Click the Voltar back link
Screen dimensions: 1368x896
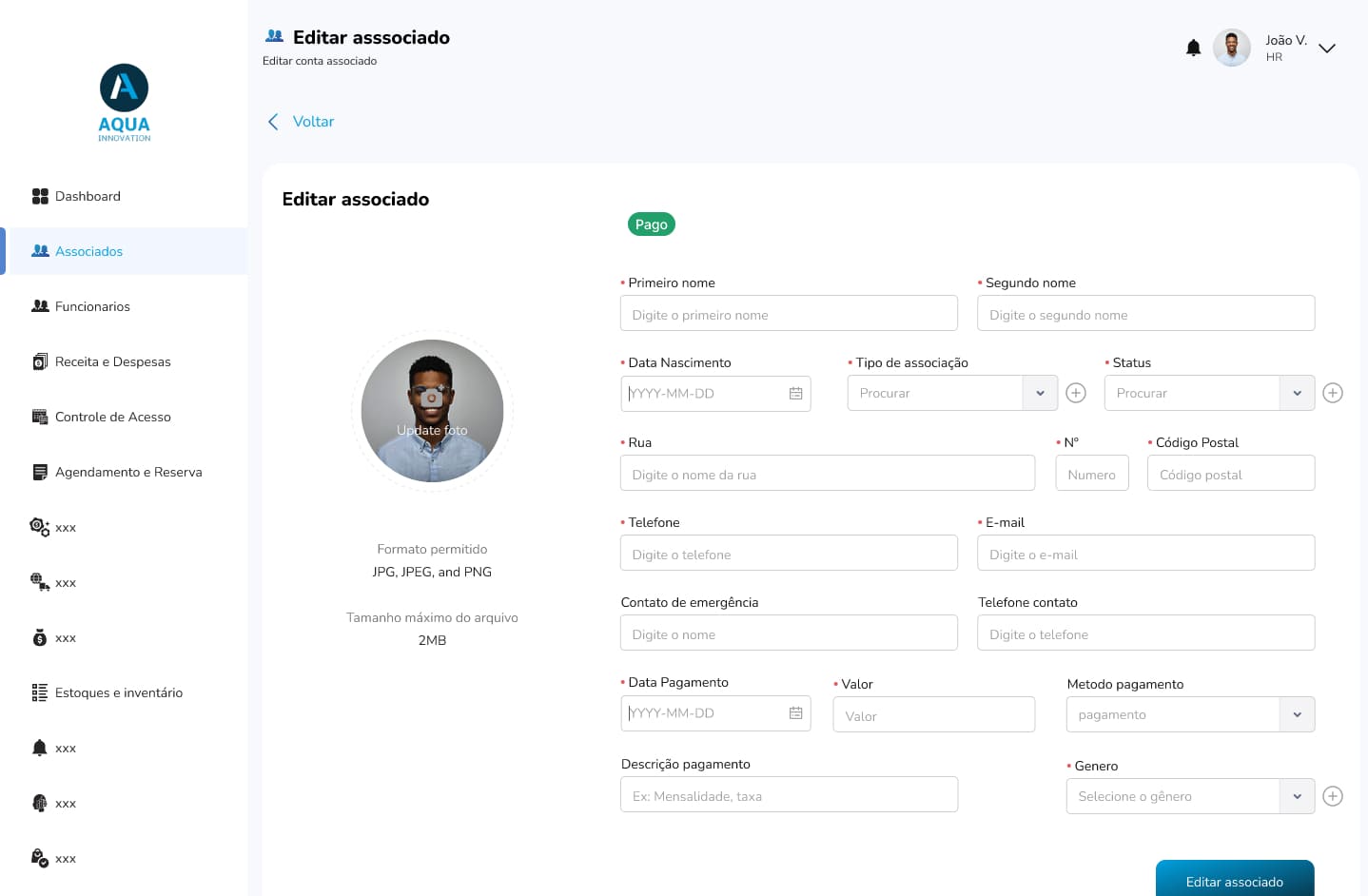tap(302, 122)
